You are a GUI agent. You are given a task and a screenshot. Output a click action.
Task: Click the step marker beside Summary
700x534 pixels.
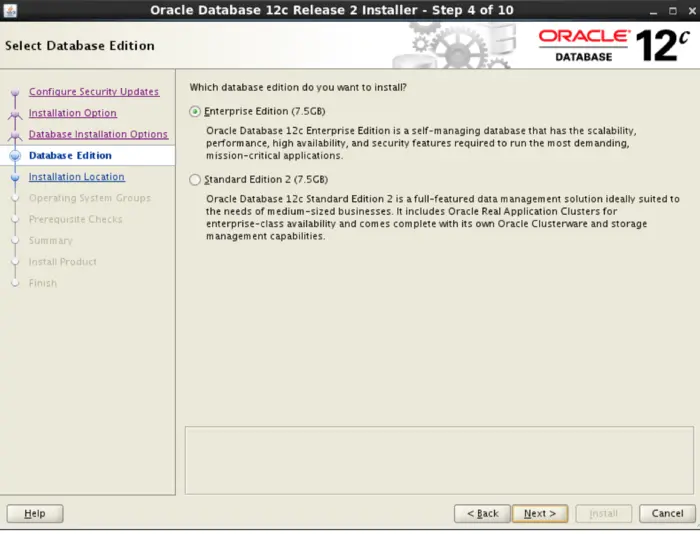coord(15,240)
